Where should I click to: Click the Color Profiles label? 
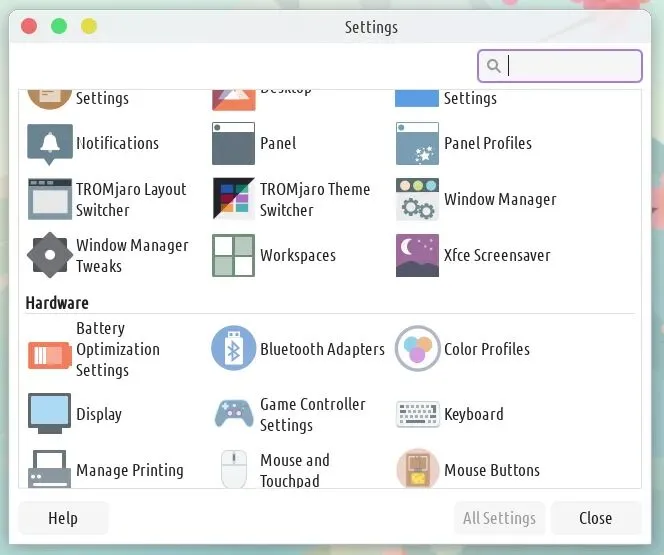point(487,349)
